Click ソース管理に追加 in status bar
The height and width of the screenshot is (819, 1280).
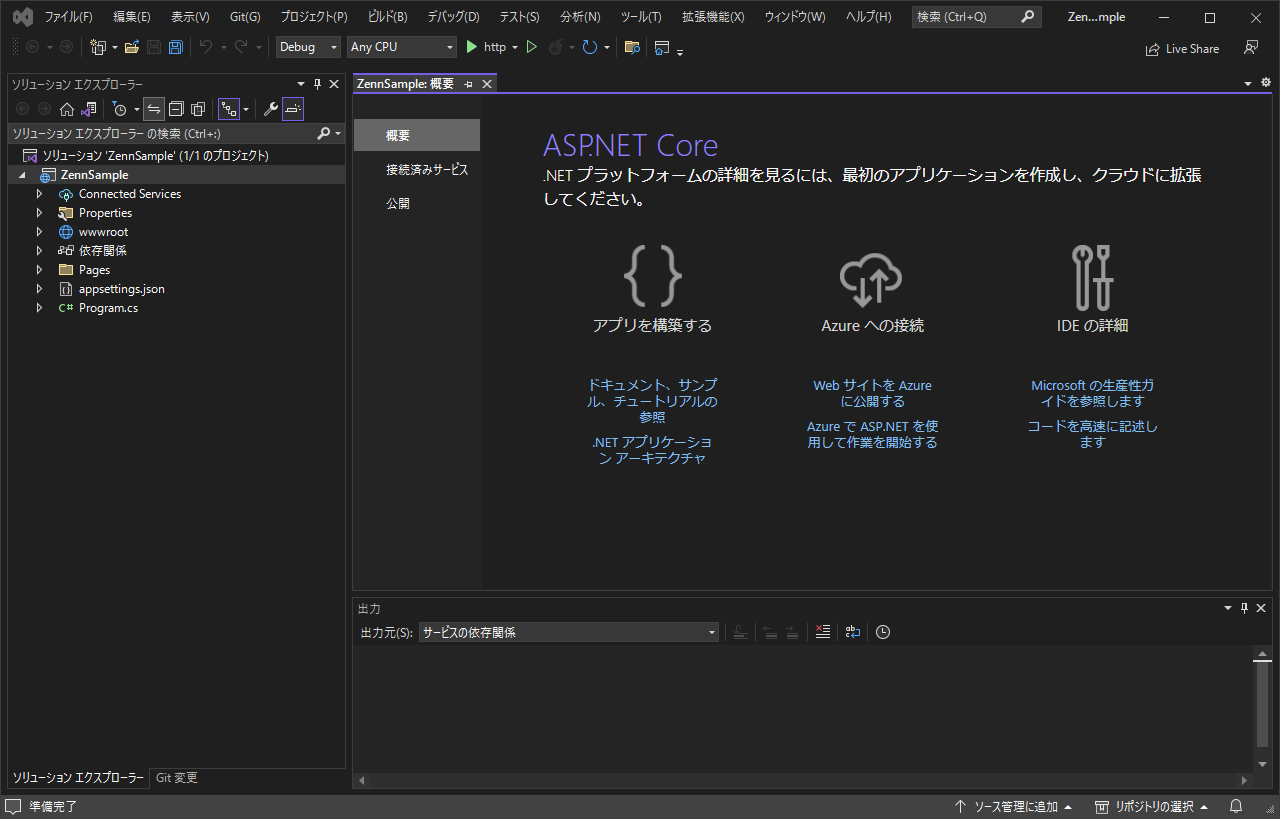(1014, 807)
